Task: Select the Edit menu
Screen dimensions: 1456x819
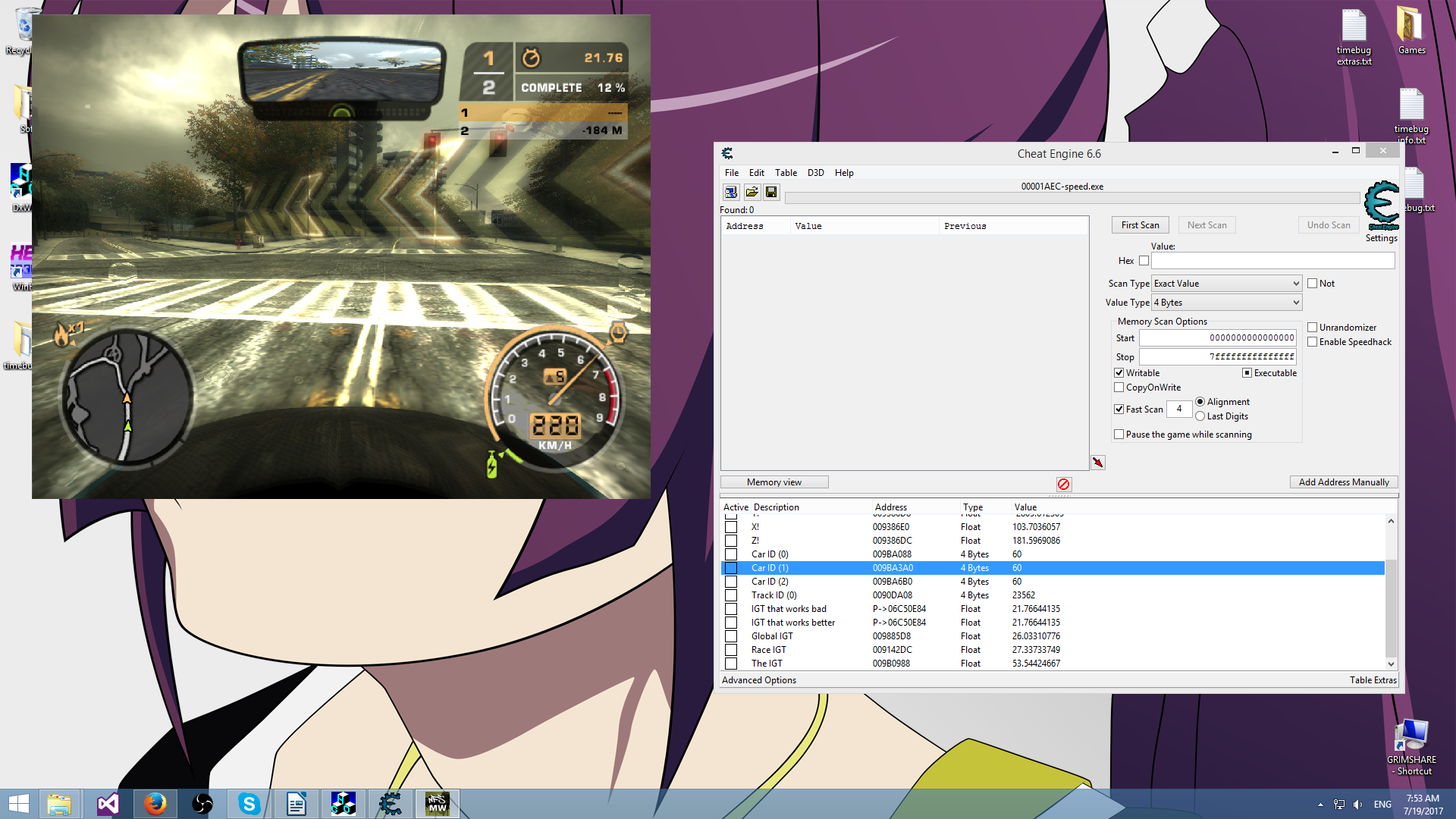Action: point(756,172)
